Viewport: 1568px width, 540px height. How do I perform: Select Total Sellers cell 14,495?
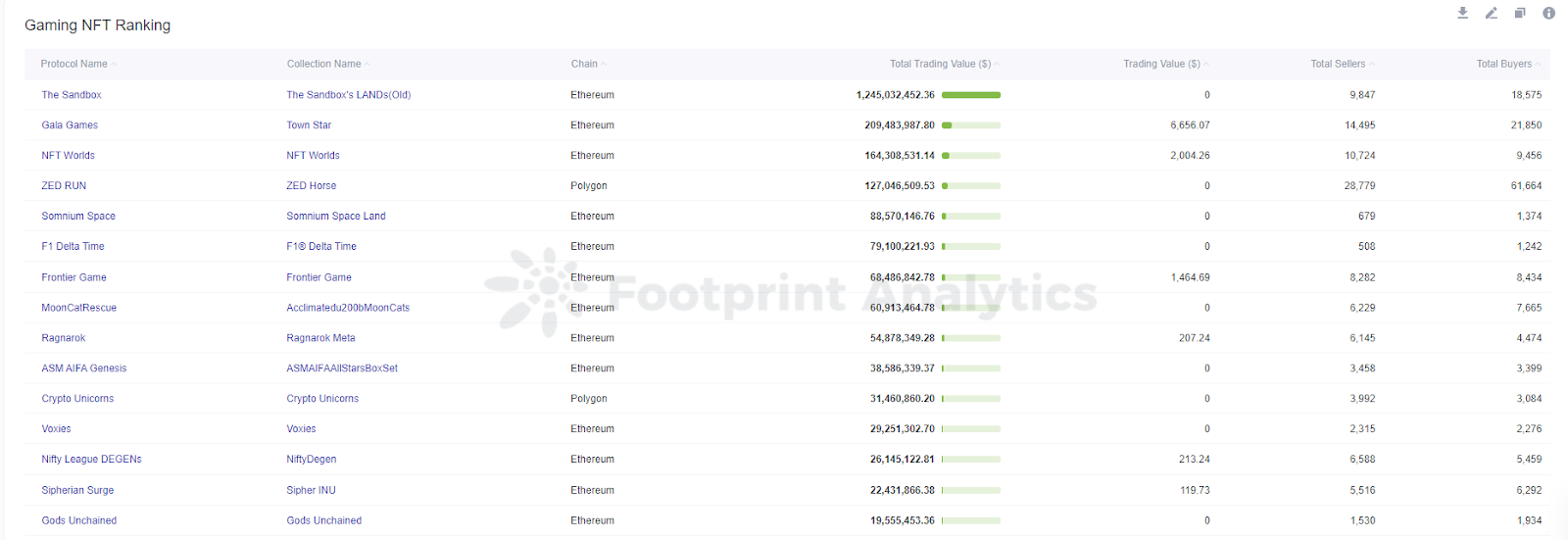coord(1360,125)
